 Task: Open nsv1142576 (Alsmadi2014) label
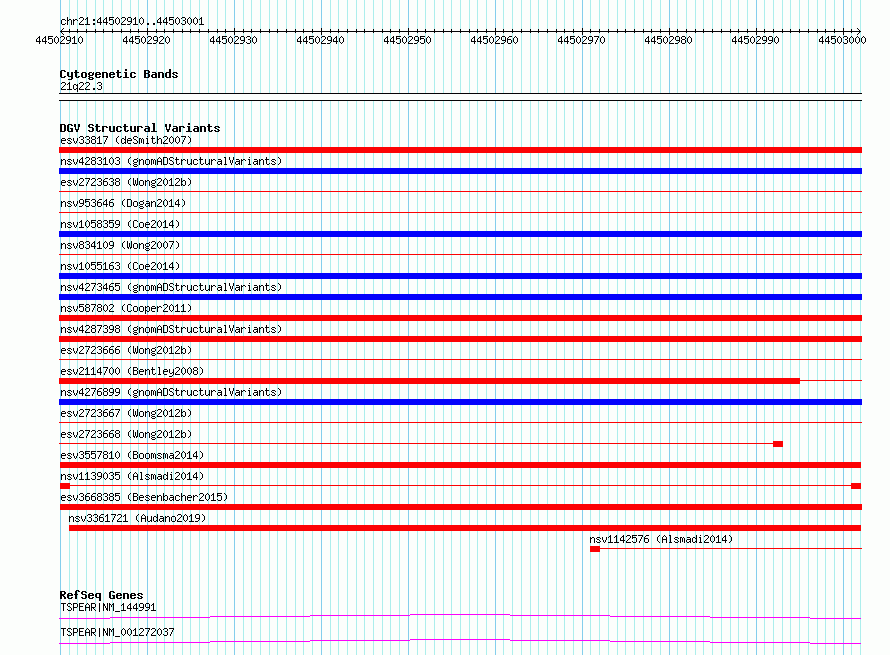(x=661, y=539)
